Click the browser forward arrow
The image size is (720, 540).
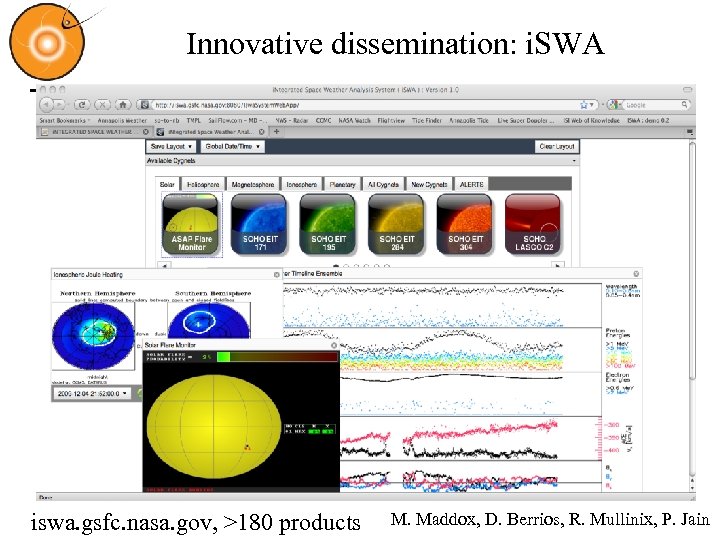point(60,105)
